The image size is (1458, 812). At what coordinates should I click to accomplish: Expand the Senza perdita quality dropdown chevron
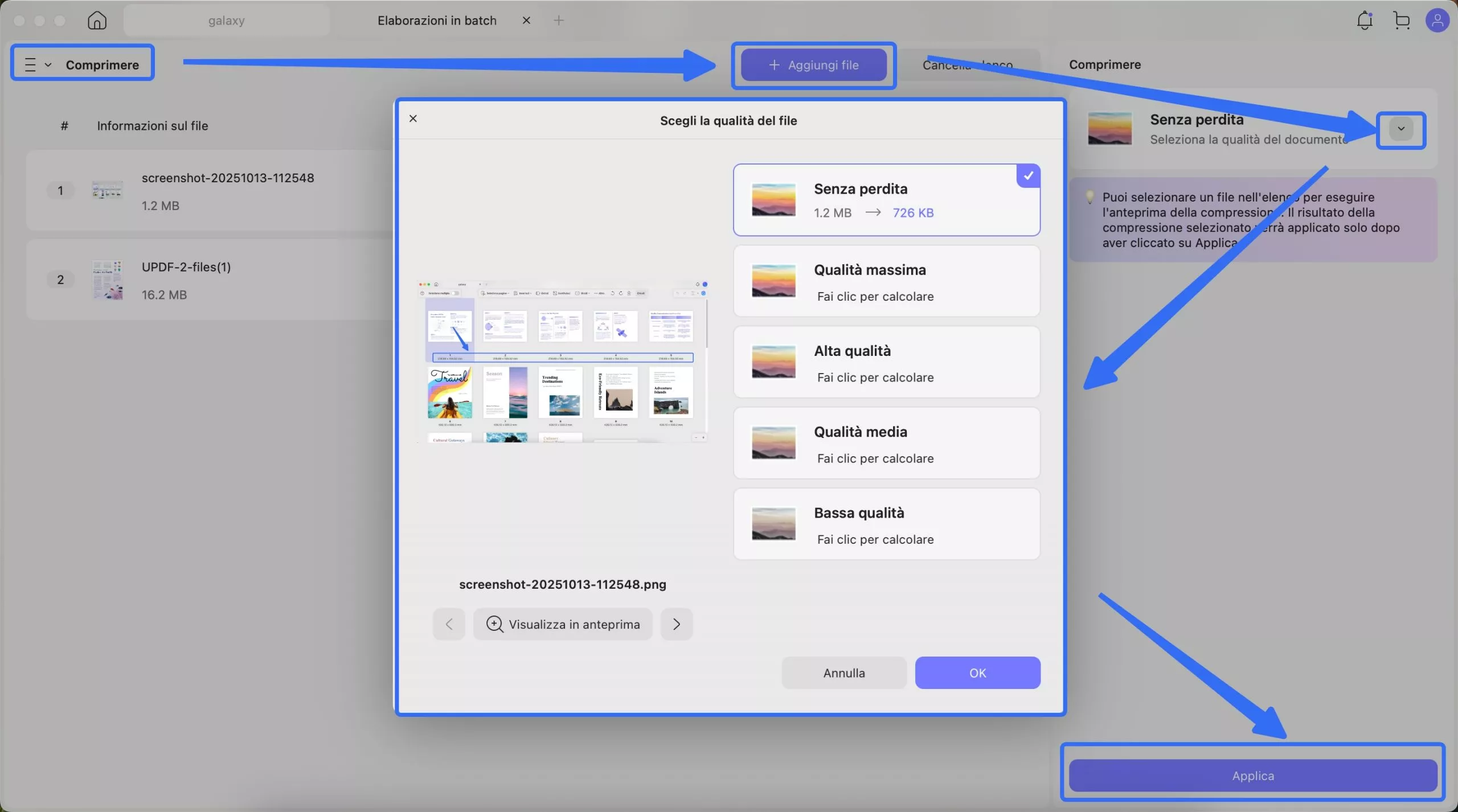pos(1400,129)
